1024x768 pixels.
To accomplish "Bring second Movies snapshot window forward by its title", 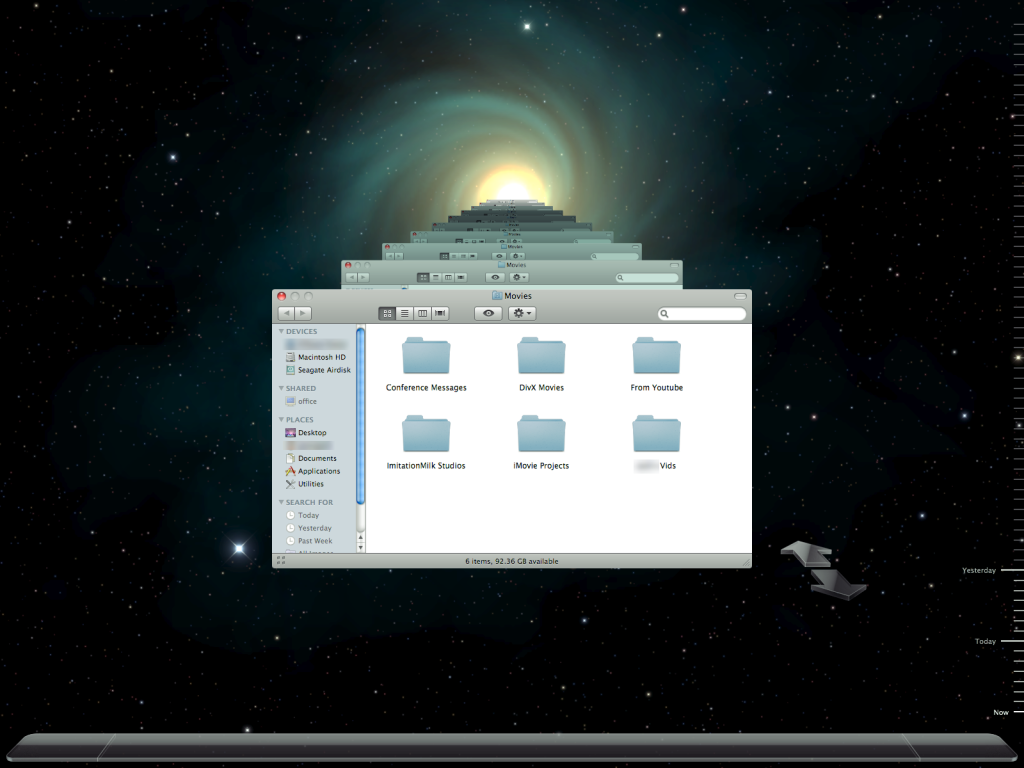I will click(516, 265).
